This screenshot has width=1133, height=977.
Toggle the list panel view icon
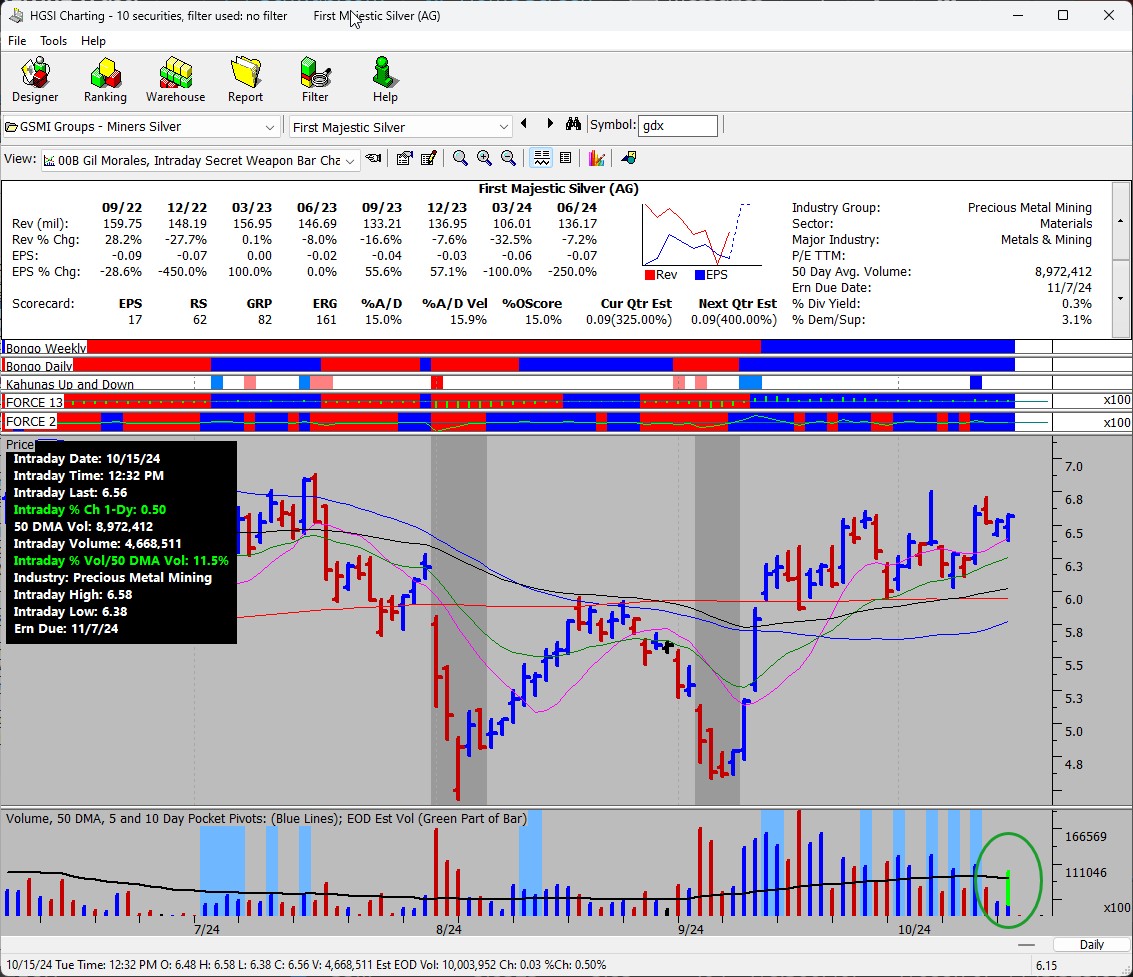coord(566,158)
